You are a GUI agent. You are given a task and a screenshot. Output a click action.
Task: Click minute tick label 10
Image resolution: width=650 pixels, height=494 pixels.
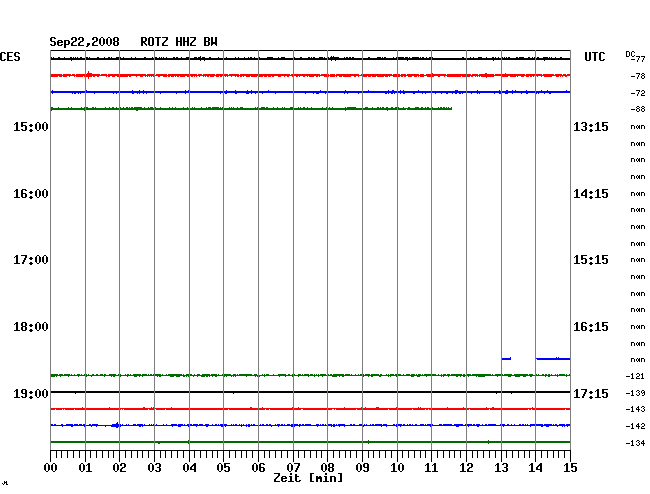tap(397, 468)
